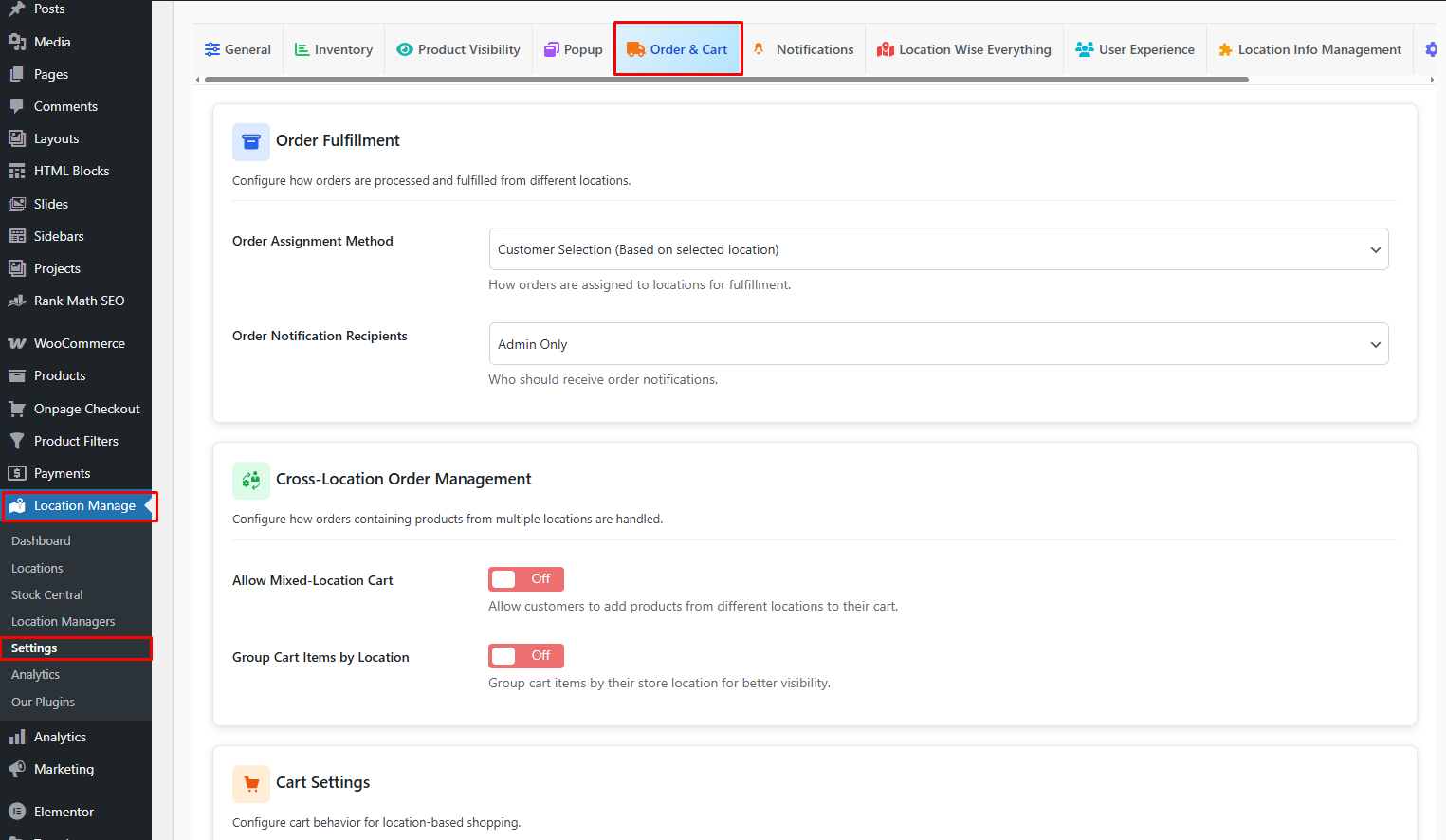Click the Pages icon in sidebar

pyautogui.click(x=17, y=74)
